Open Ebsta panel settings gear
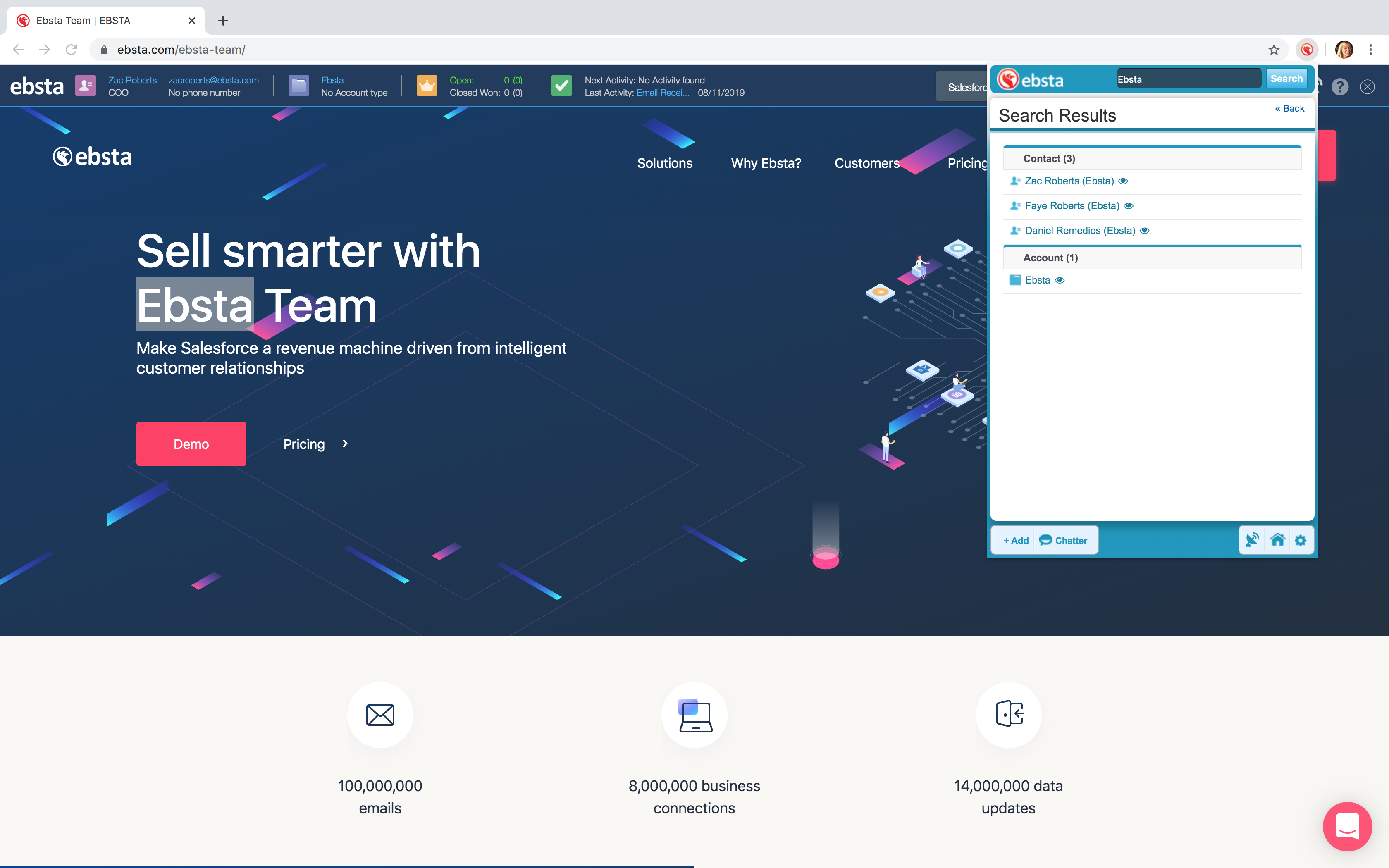The width and height of the screenshot is (1389, 868). point(1301,540)
